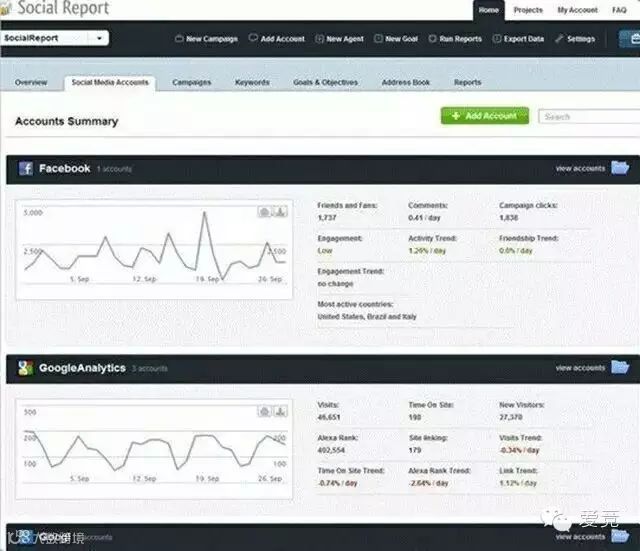The height and width of the screenshot is (551, 640).
Task: Click Run Reports toolbar item
Action: click(455, 39)
